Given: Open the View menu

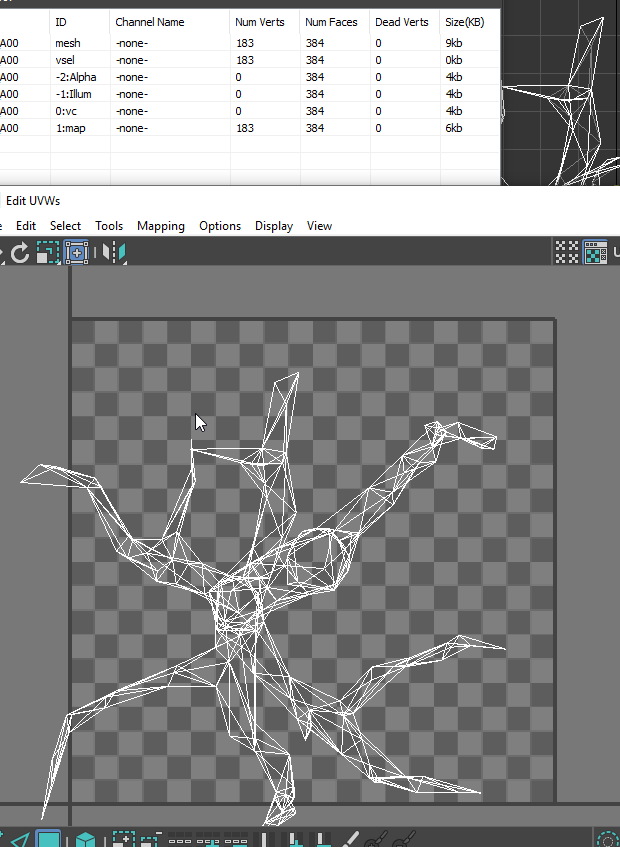Looking at the screenshot, I should click(319, 226).
